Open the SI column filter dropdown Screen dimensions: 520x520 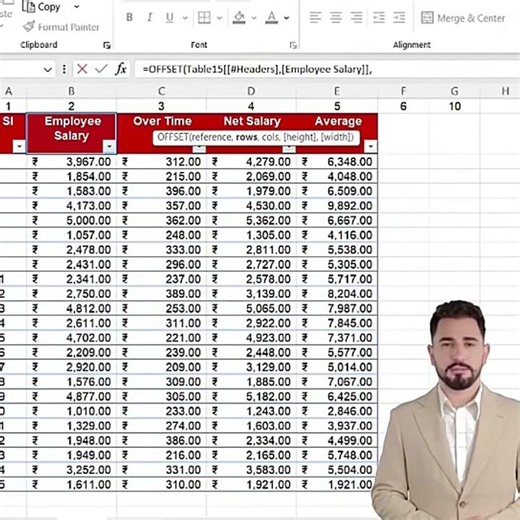click(x=19, y=146)
